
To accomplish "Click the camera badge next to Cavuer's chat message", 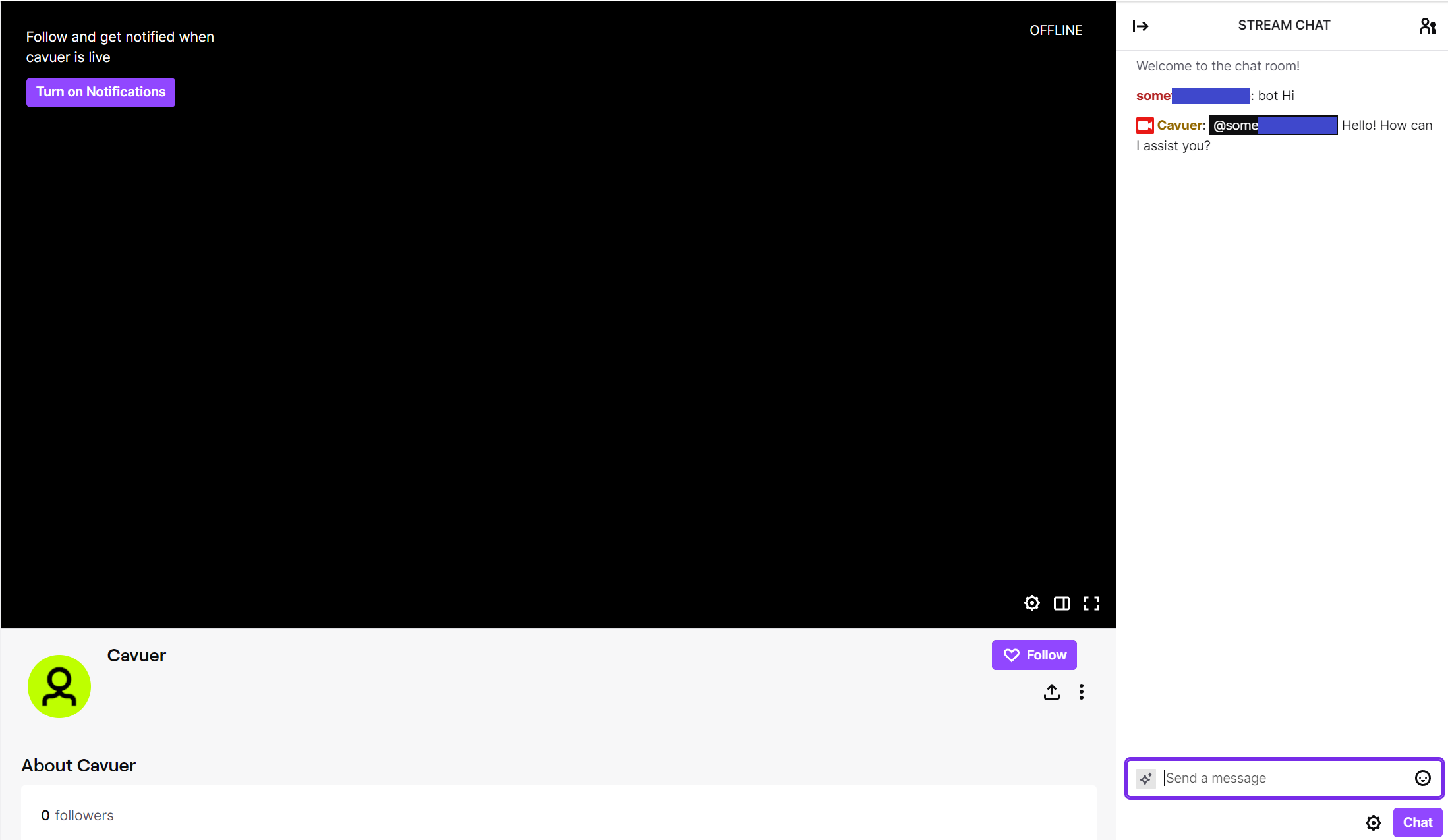I will pos(1144,125).
